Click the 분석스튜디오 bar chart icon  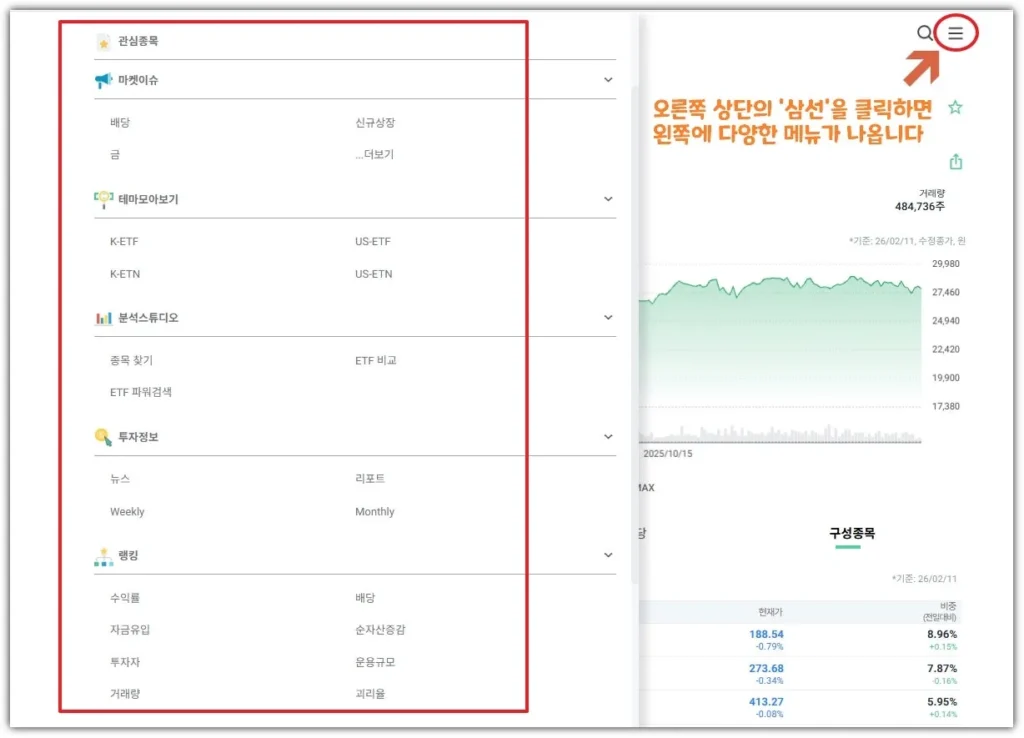[x=103, y=318]
